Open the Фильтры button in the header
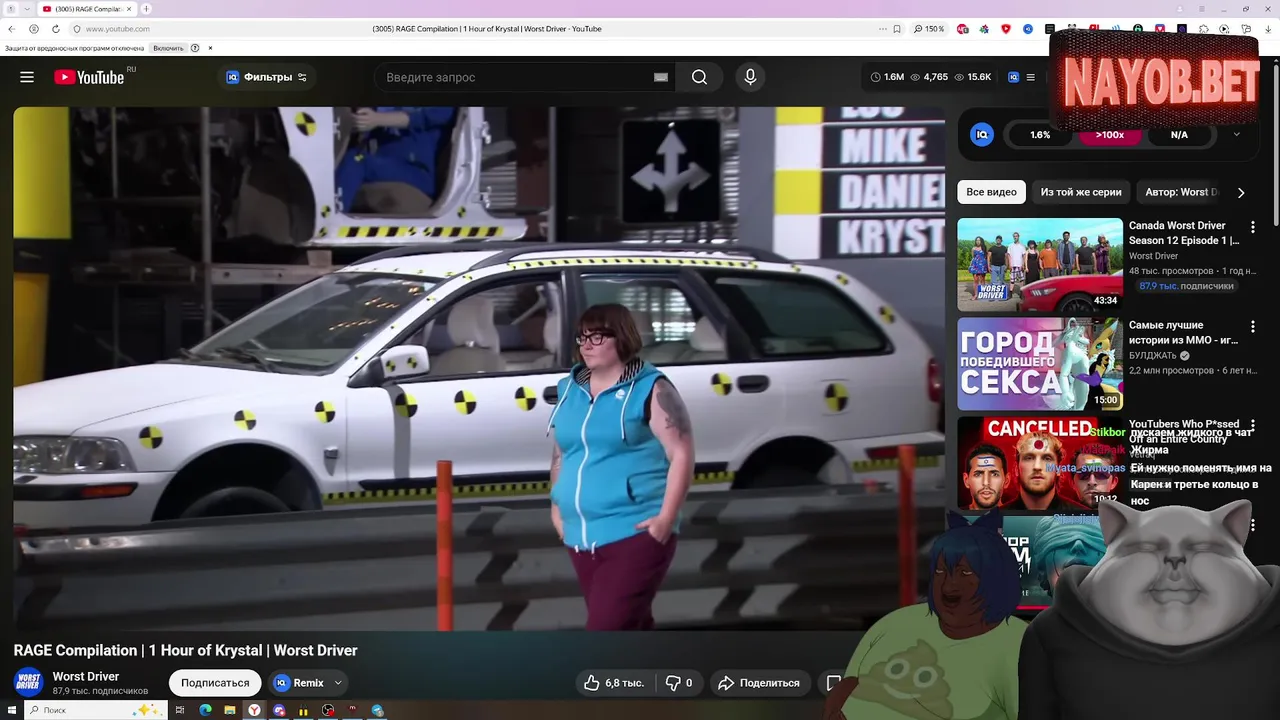Viewport: 1280px width, 720px height. (x=267, y=77)
